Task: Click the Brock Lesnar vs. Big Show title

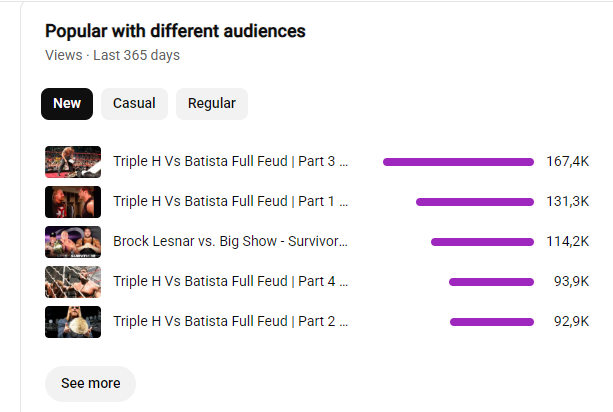Action: pyautogui.click(x=230, y=242)
